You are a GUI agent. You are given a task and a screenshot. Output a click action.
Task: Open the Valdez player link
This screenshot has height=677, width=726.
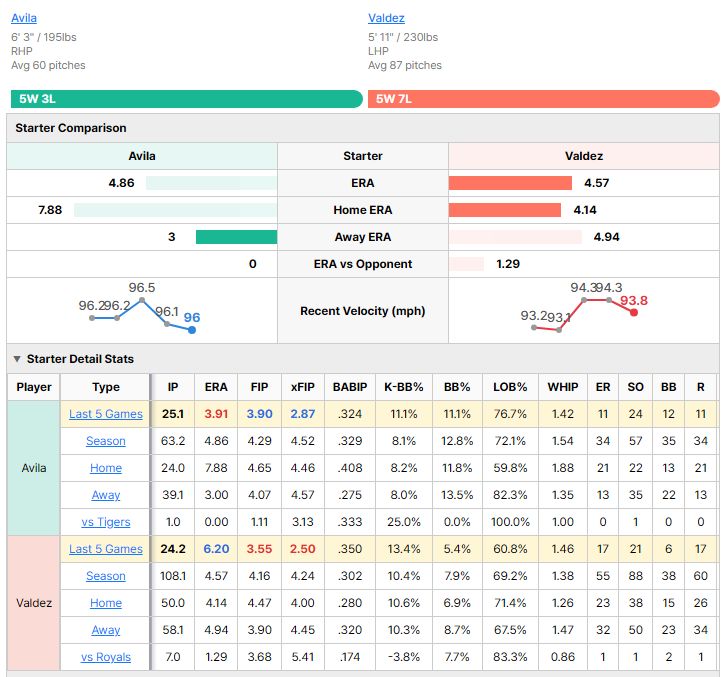point(386,18)
